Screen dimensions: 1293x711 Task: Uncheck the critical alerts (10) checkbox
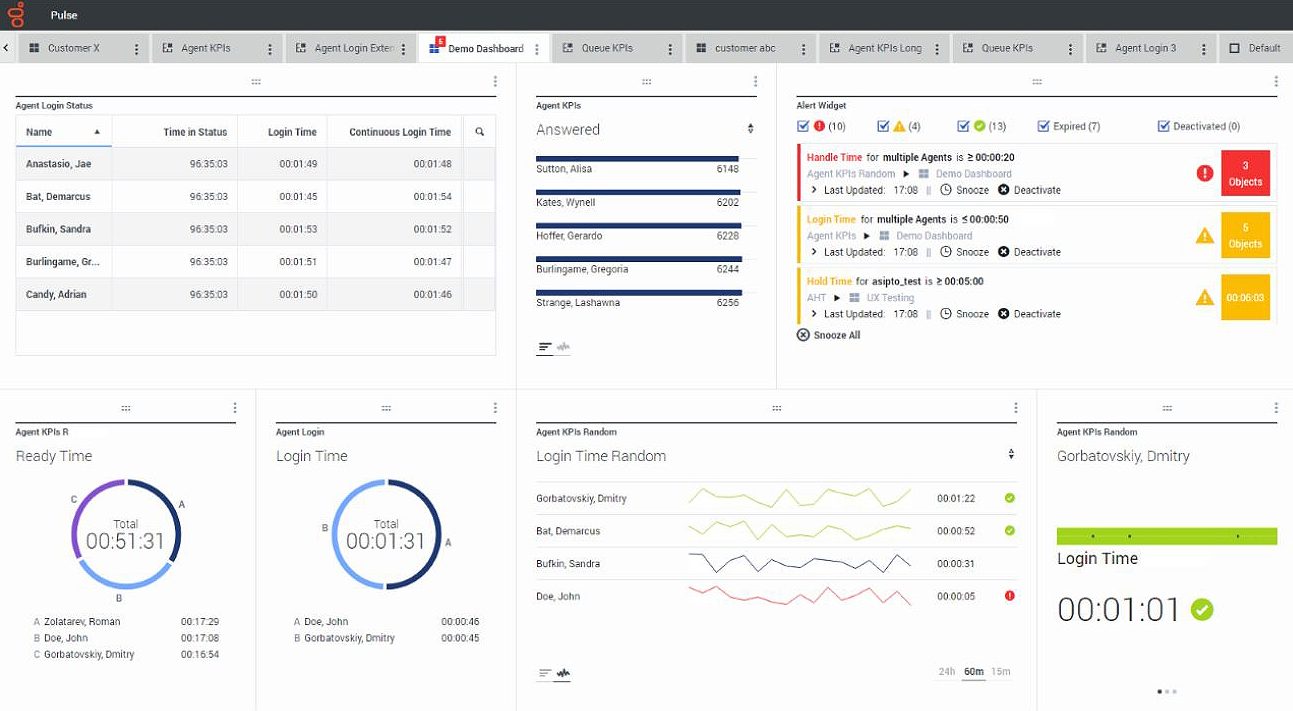click(x=803, y=125)
